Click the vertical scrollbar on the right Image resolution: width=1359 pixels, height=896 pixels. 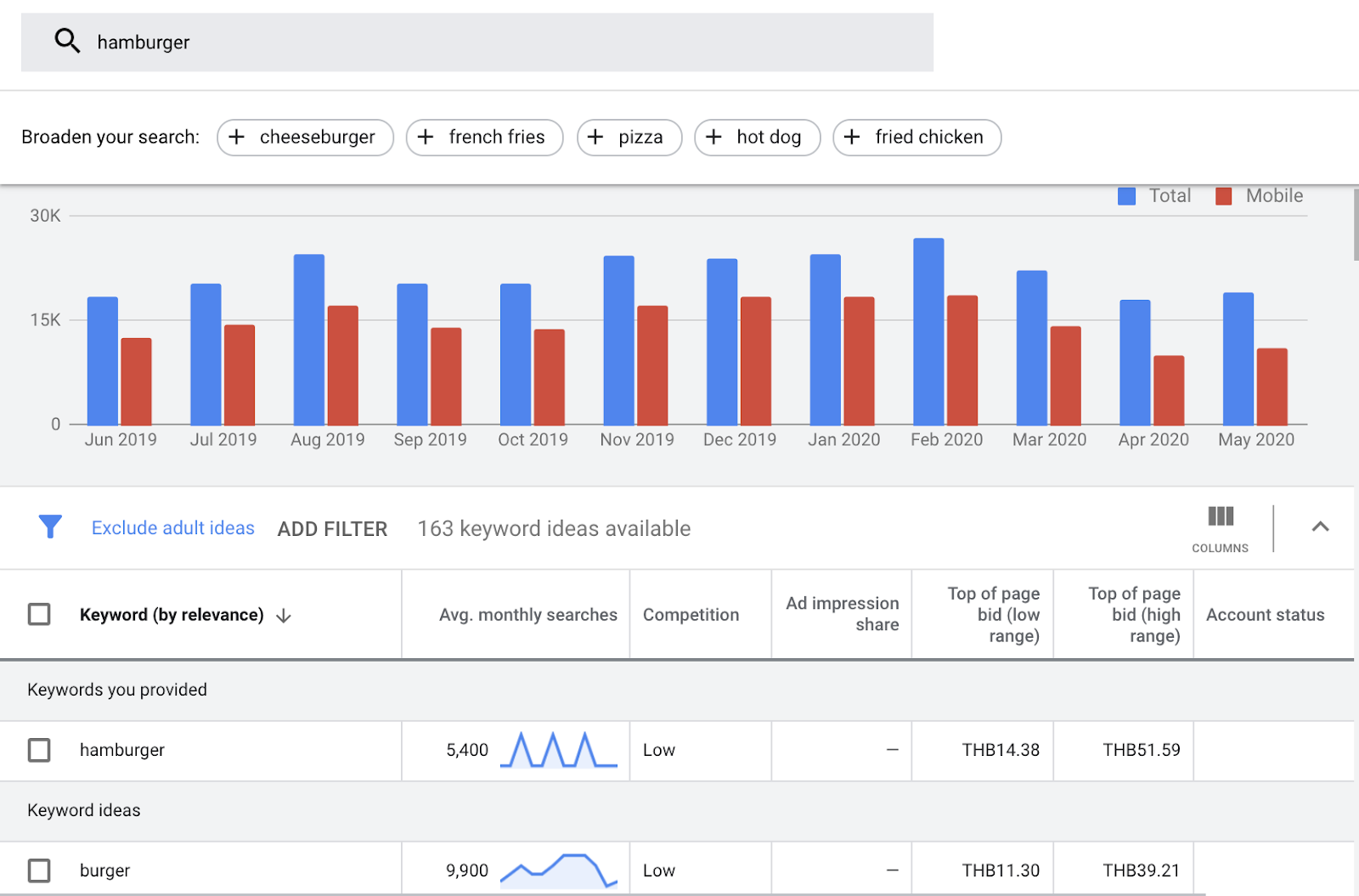point(1356,225)
